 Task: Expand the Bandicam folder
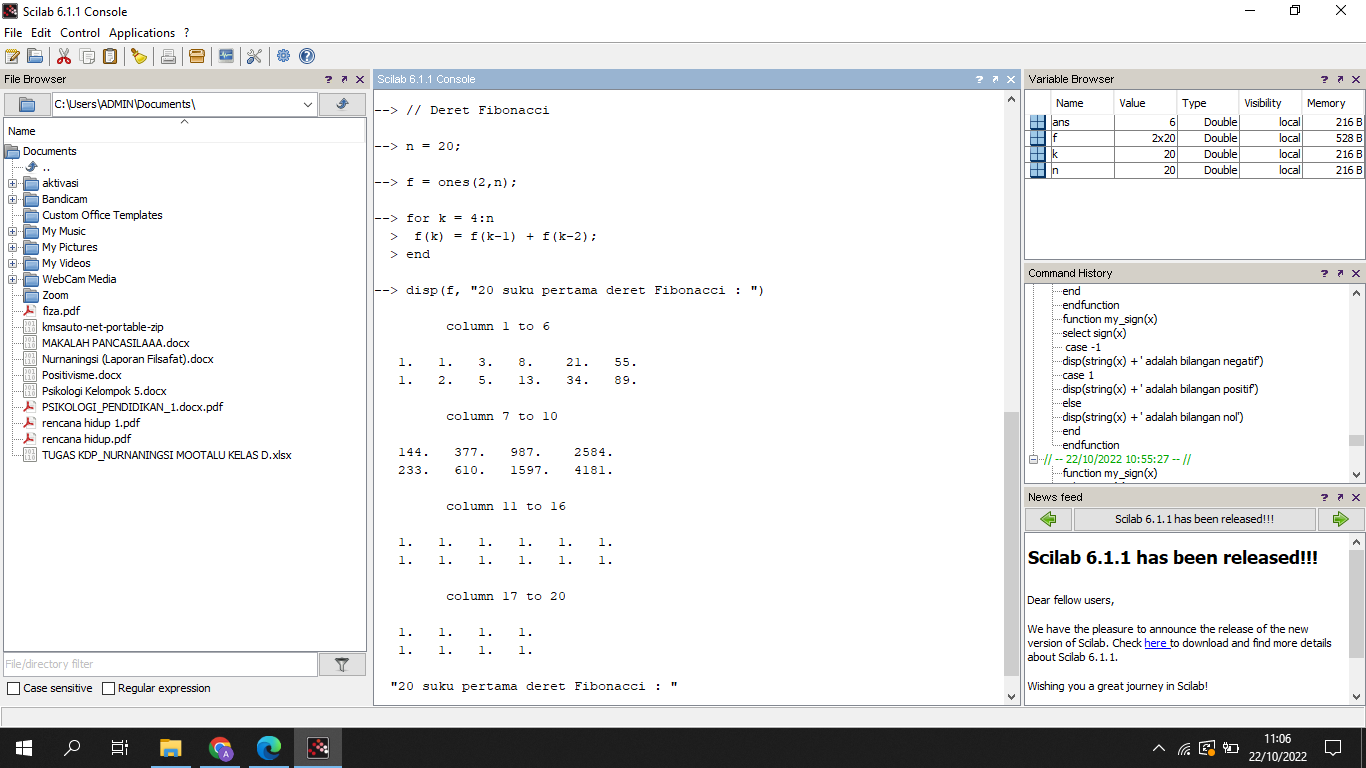(x=12, y=199)
